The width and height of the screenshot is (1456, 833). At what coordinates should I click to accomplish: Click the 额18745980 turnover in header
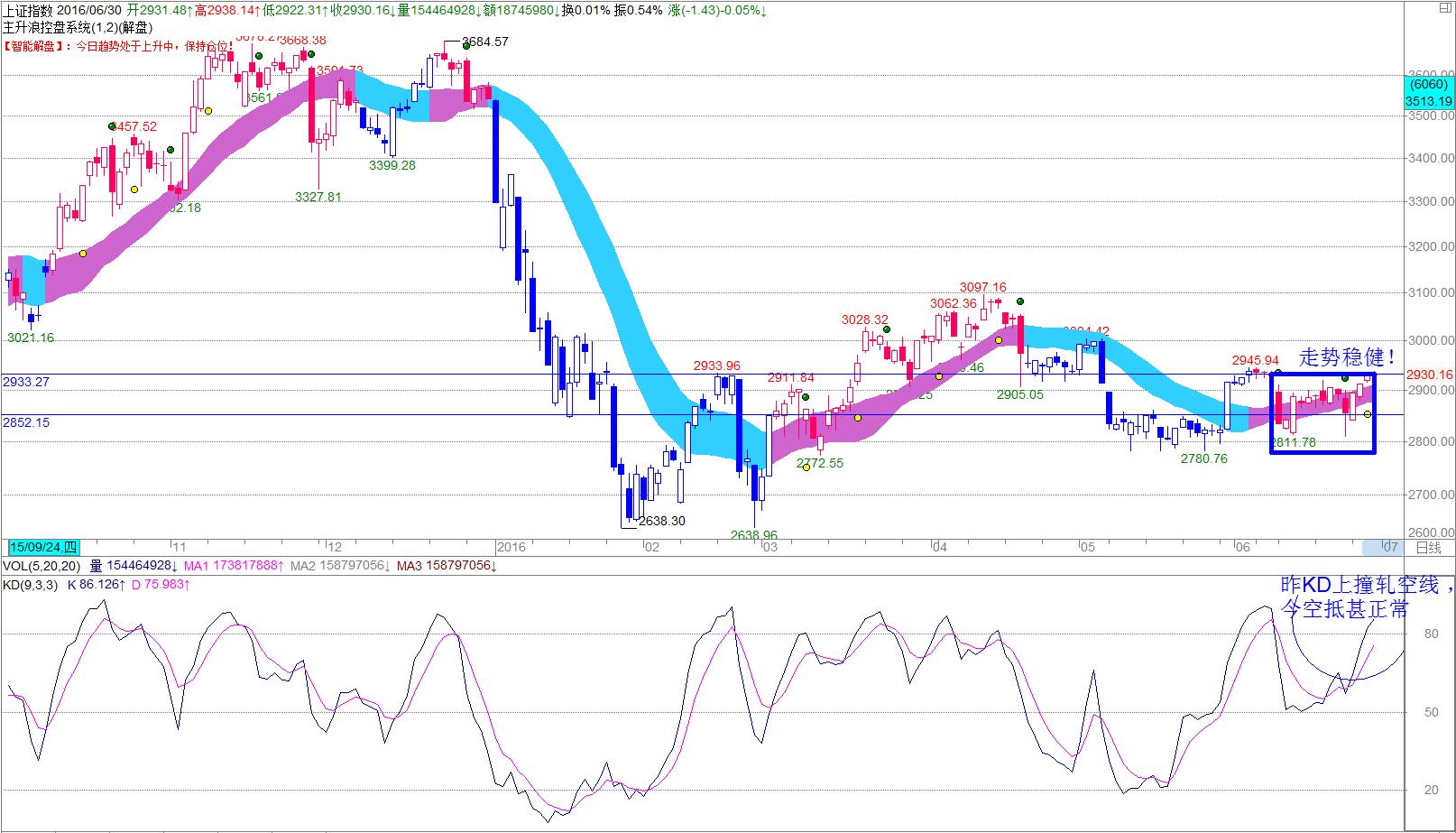click(521, 10)
